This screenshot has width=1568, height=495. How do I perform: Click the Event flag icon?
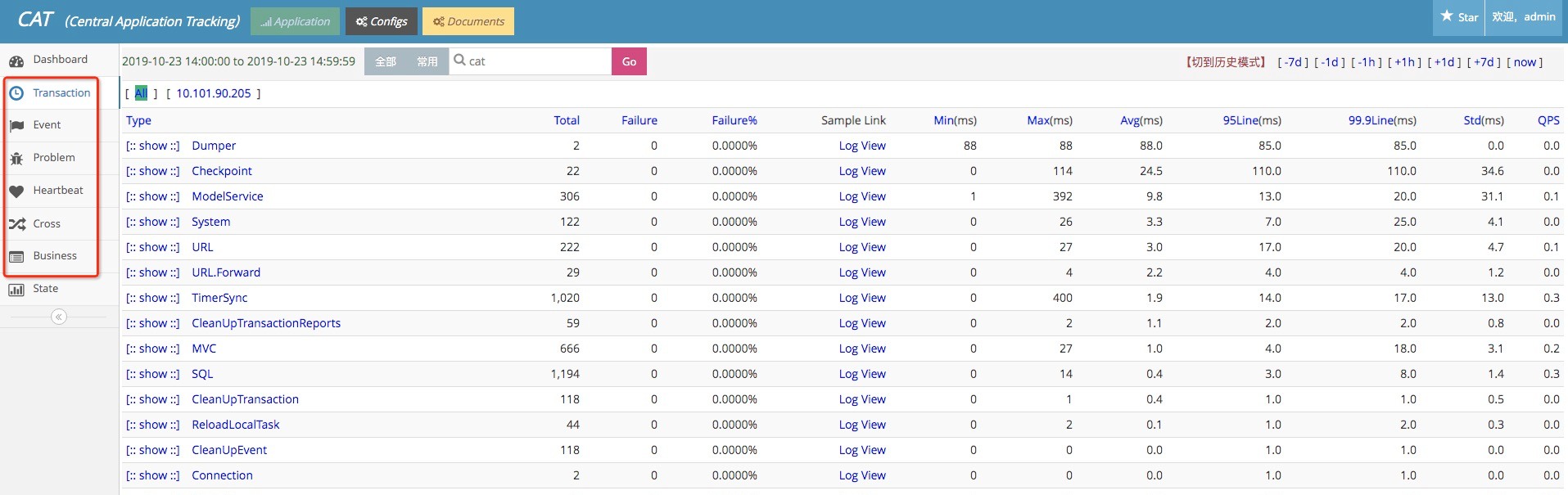click(16, 126)
